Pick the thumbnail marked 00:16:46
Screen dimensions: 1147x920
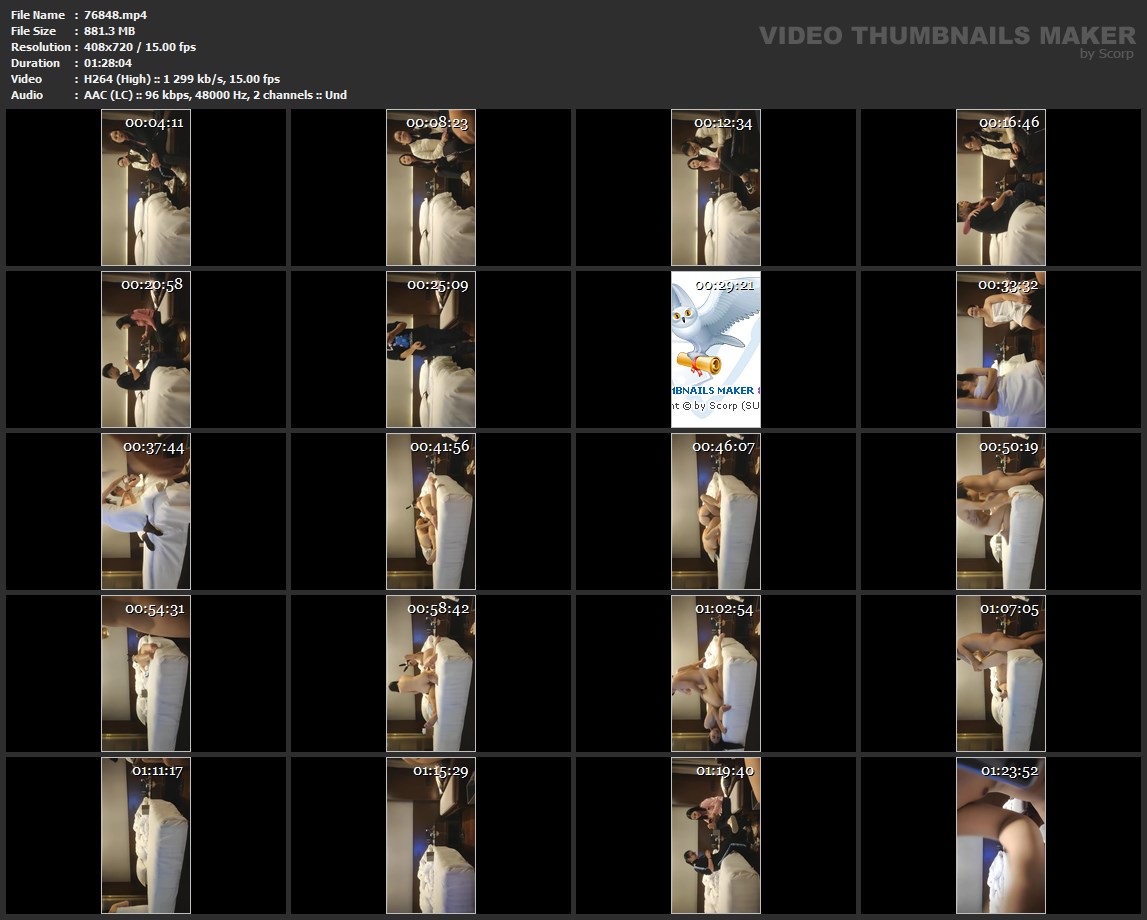(1001, 187)
